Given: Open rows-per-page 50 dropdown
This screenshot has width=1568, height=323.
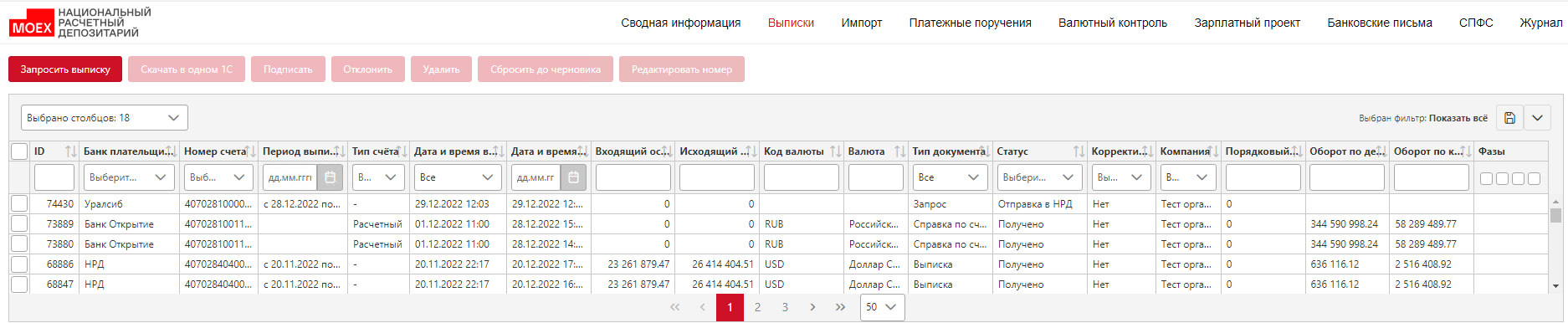Looking at the screenshot, I should tap(882, 307).
